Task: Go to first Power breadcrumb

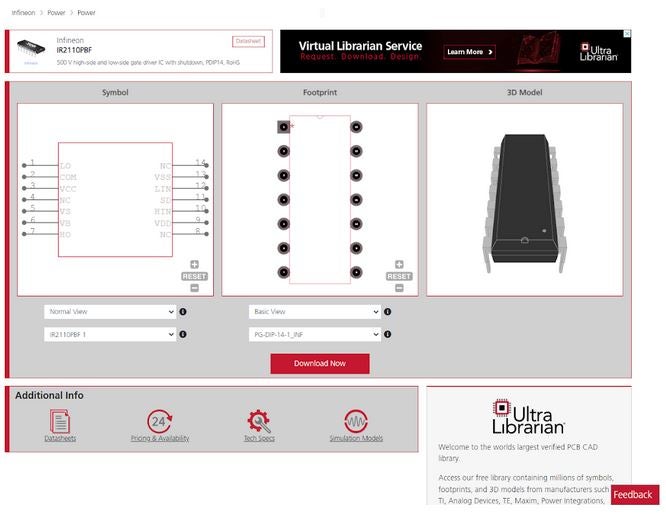Action: (56, 13)
